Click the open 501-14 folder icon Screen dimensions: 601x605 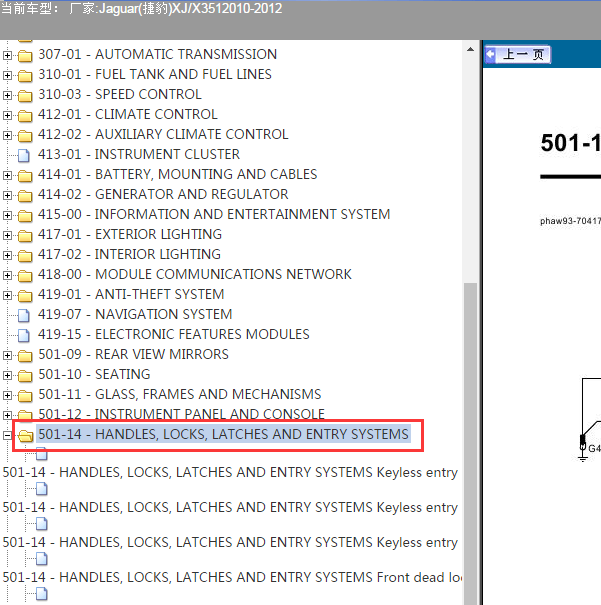coord(25,436)
